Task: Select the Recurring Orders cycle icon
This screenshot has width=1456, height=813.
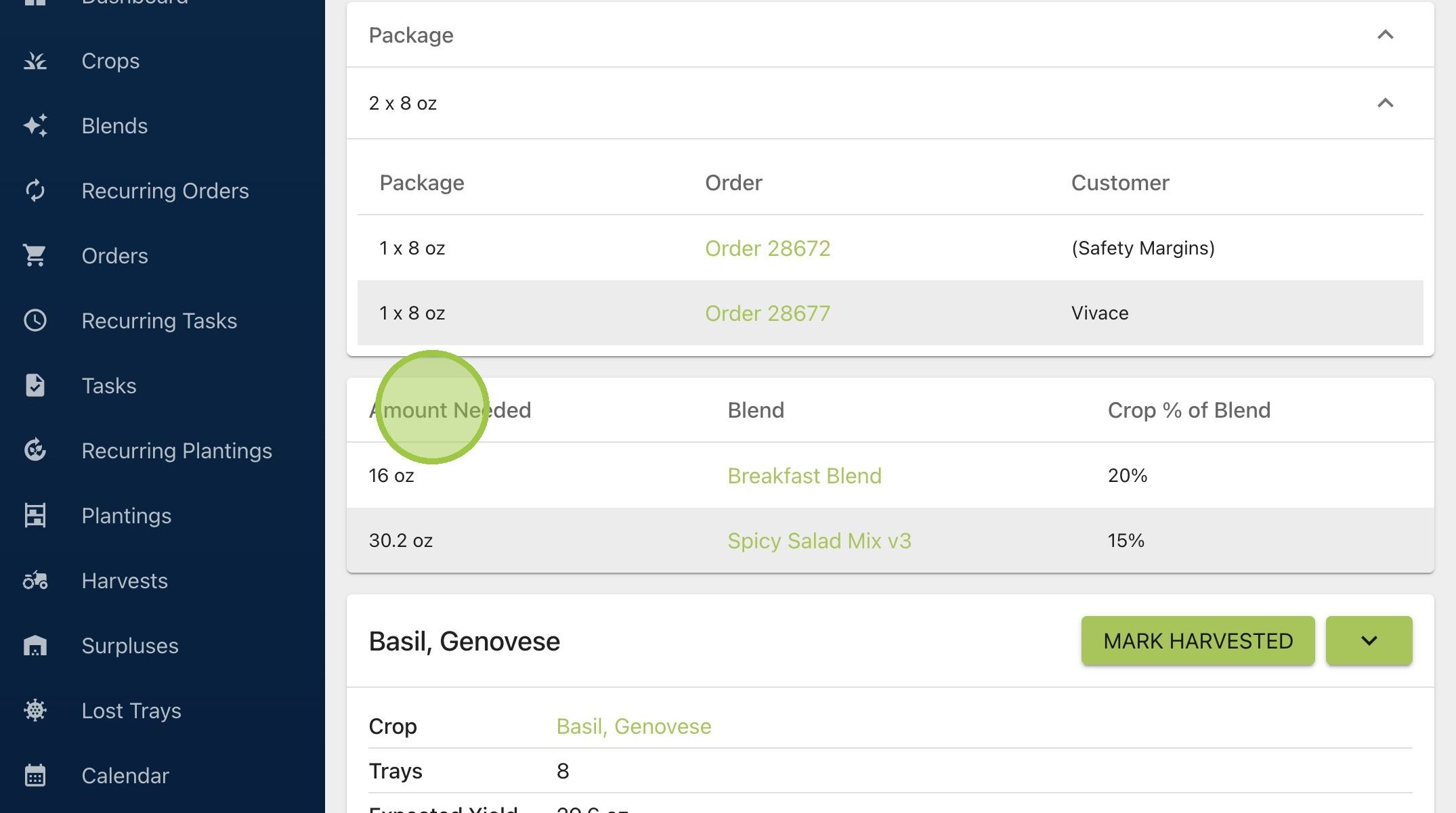Action: click(x=35, y=191)
